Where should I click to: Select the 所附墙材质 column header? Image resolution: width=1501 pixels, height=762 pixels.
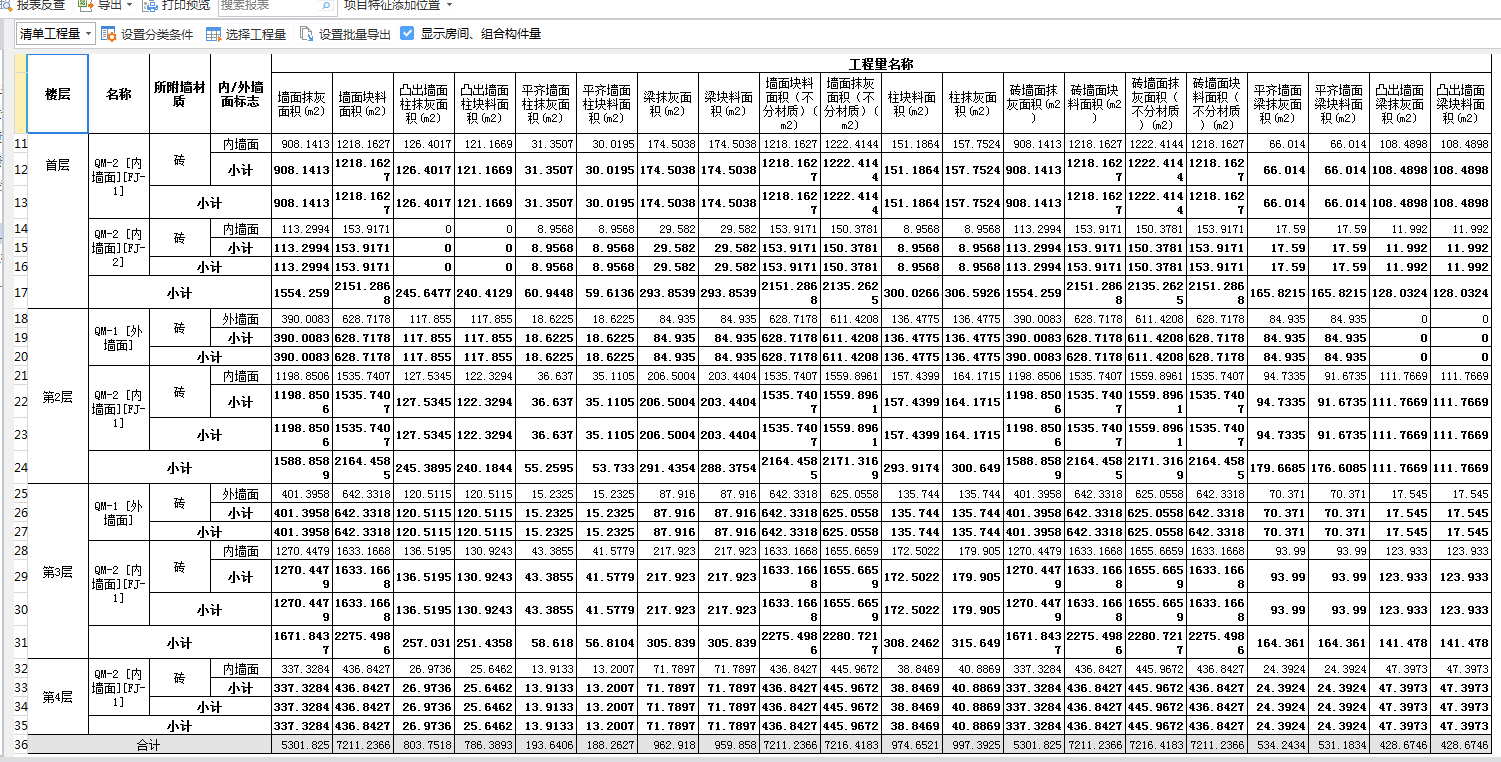(179, 94)
